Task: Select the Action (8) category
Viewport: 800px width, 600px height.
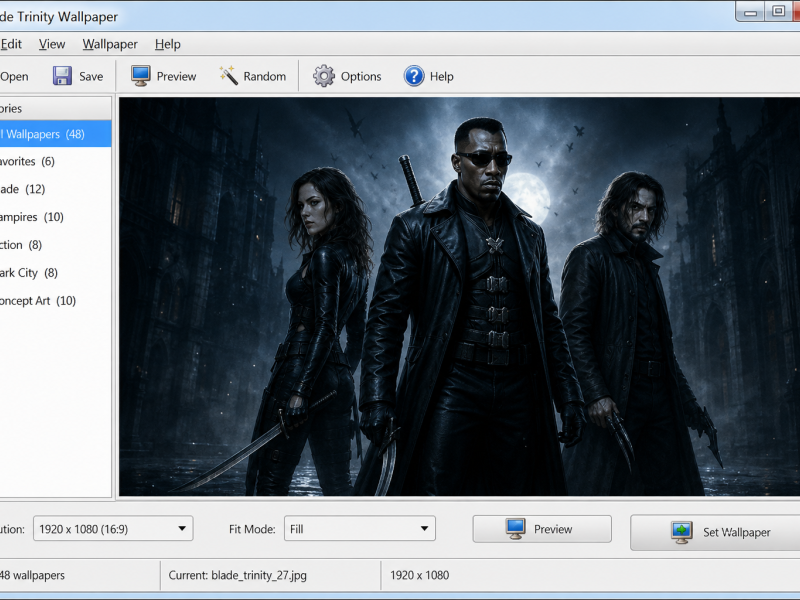Action: [x=55, y=245]
